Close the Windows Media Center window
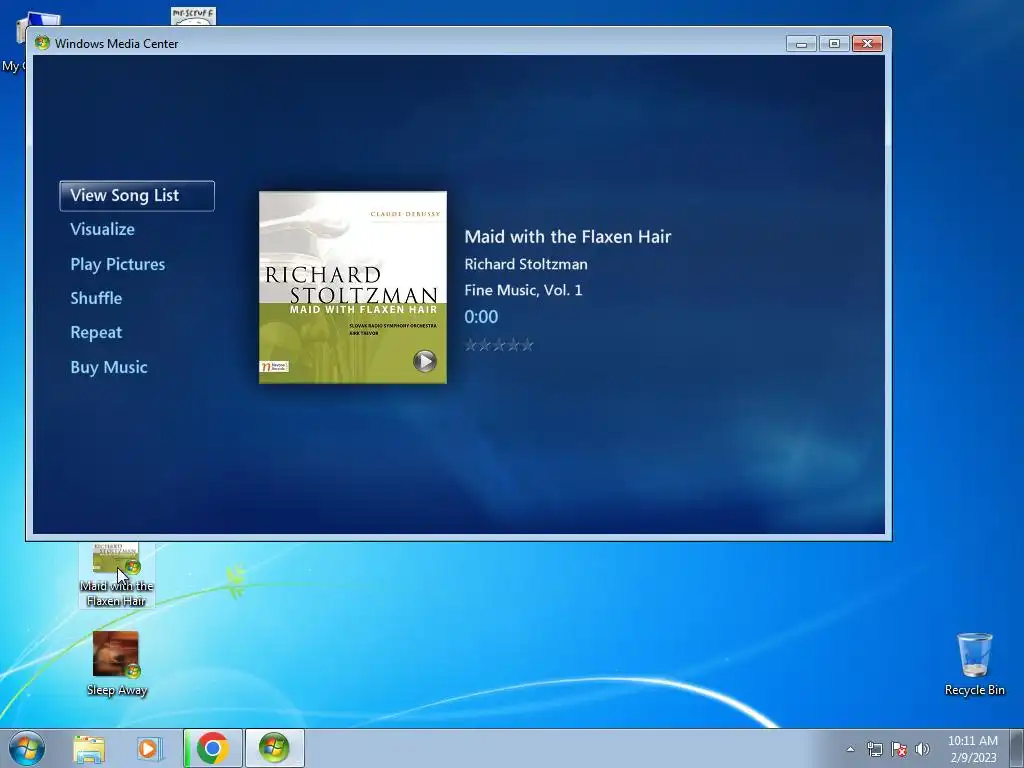 click(867, 44)
